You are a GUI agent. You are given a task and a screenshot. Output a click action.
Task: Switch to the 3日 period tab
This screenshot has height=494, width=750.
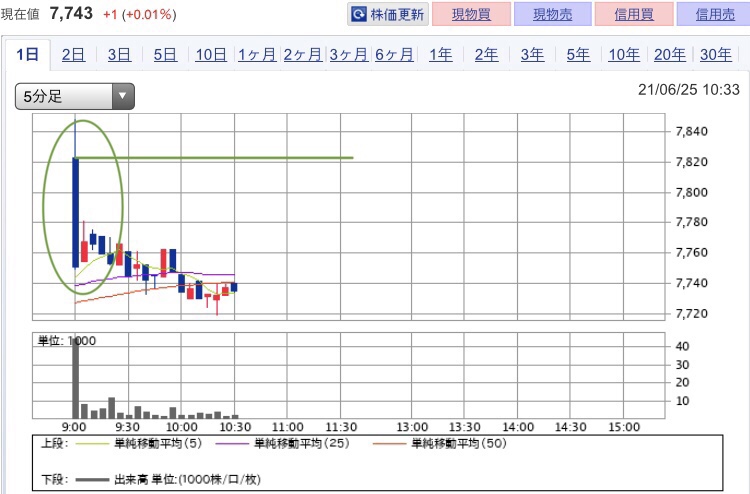click(119, 55)
